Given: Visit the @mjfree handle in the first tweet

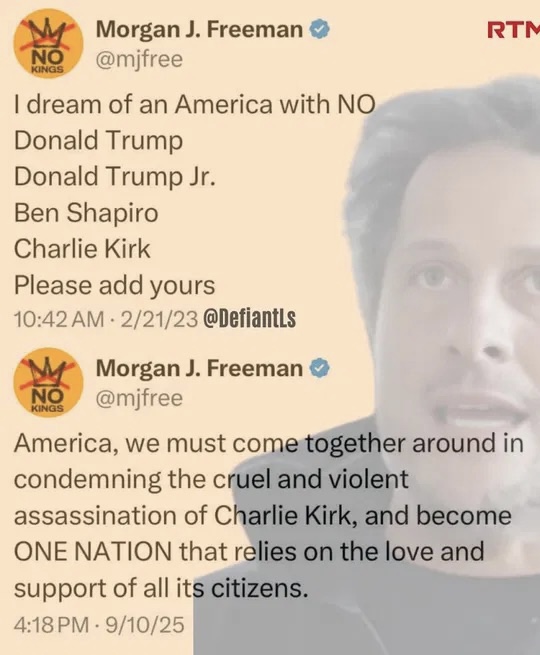Looking at the screenshot, I should point(139,59).
